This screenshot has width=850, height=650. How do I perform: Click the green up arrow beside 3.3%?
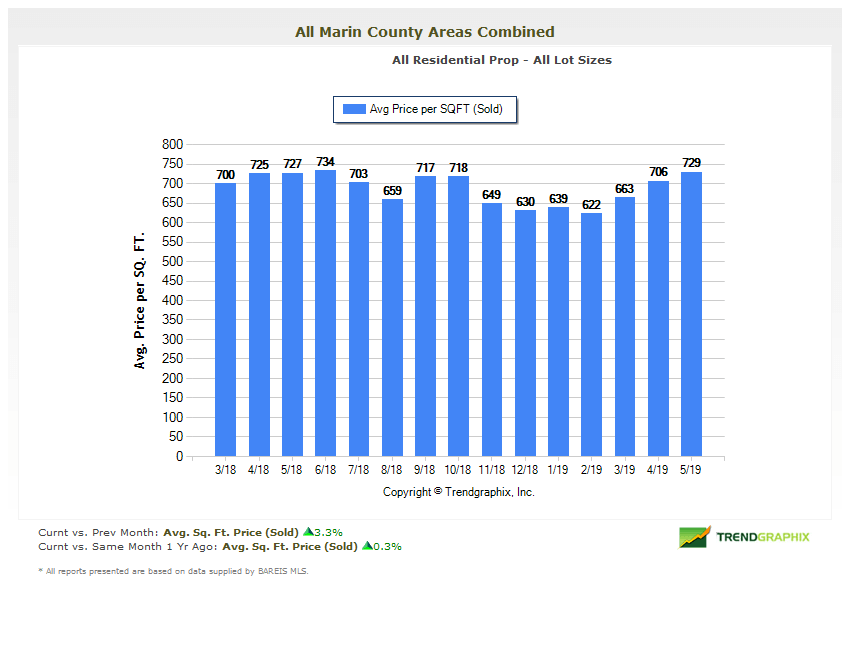point(308,533)
